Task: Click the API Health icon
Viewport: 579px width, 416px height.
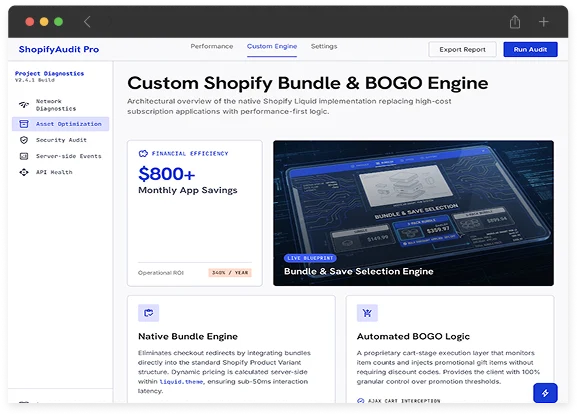Action: pyautogui.click(x=24, y=172)
